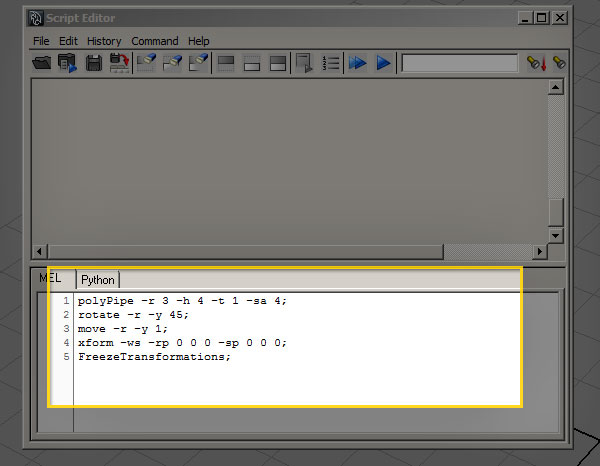Screen dimensions: 600x466
Task: Click the Source Script icon
Action: (x=67, y=63)
